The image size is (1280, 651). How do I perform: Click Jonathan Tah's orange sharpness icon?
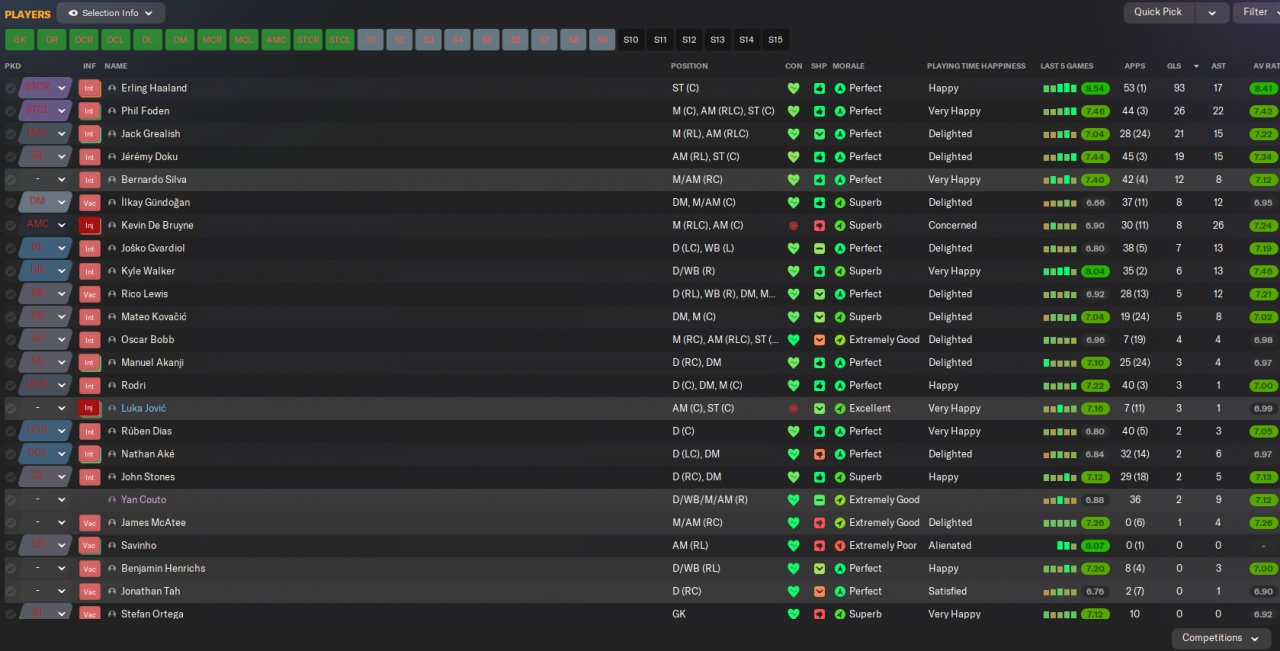pyautogui.click(x=819, y=591)
